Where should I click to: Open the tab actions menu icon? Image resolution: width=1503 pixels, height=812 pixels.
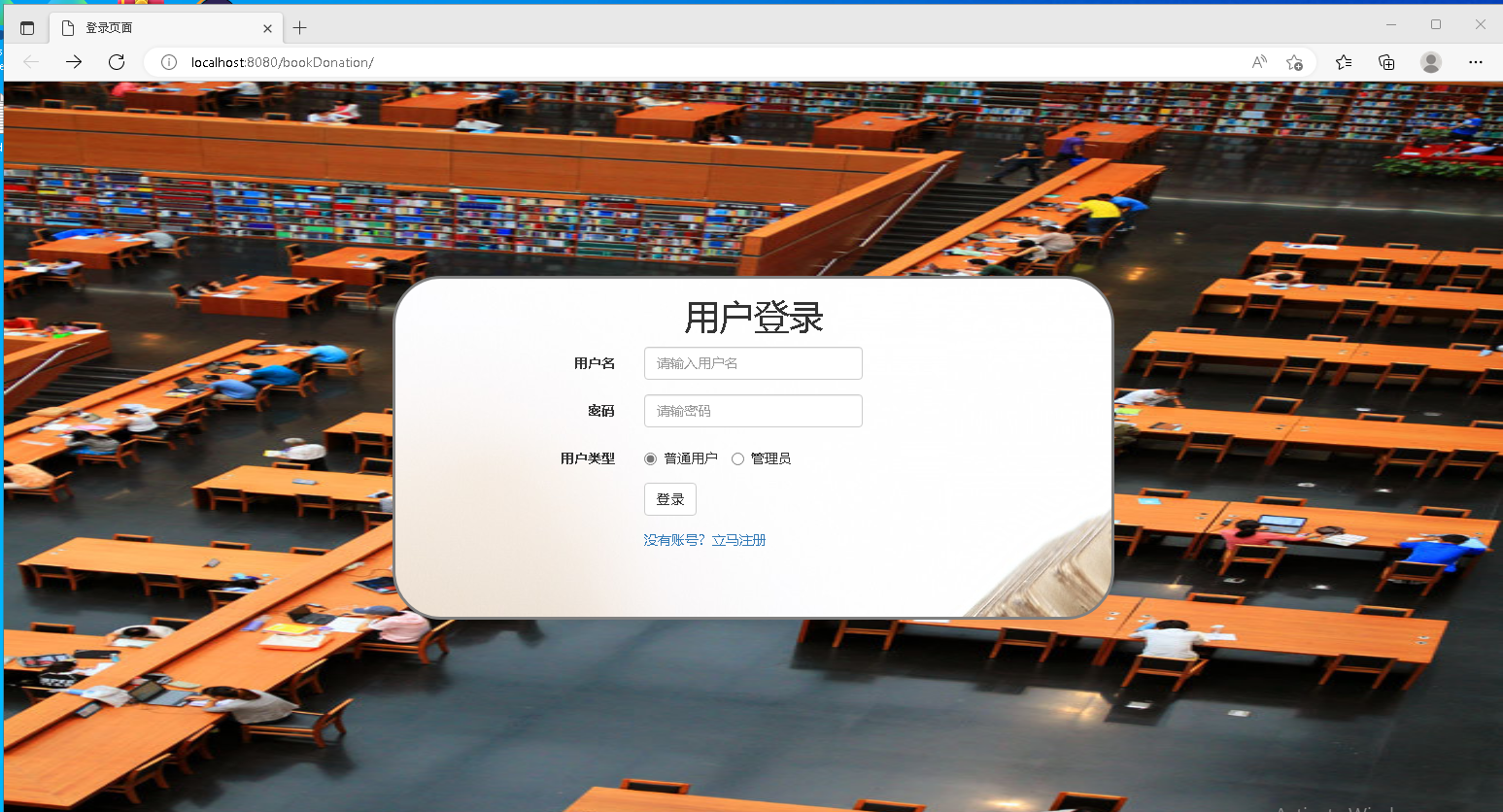(27, 28)
